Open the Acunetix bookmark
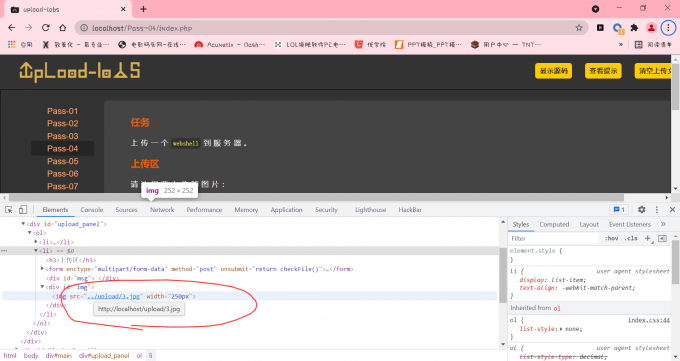This screenshot has width=680, height=361. (x=230, y=44)
